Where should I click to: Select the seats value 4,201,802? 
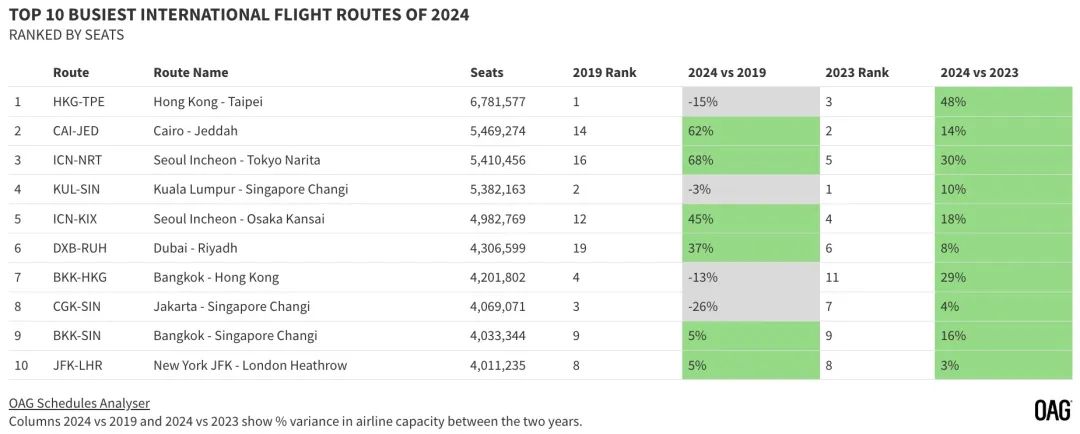[498, 277]
